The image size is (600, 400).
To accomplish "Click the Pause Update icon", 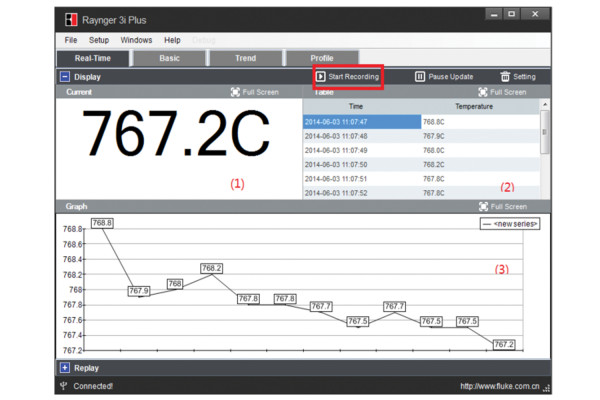I will pos(420,76).
